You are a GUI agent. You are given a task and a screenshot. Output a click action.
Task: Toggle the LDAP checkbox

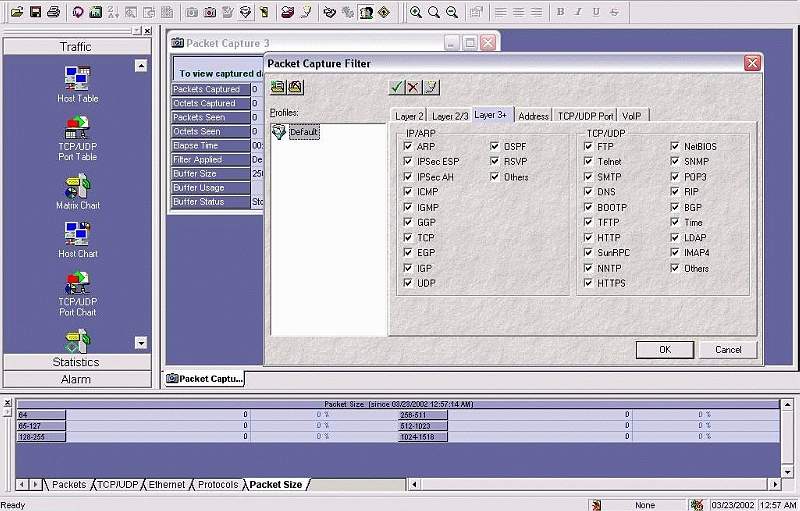point(675,238)
